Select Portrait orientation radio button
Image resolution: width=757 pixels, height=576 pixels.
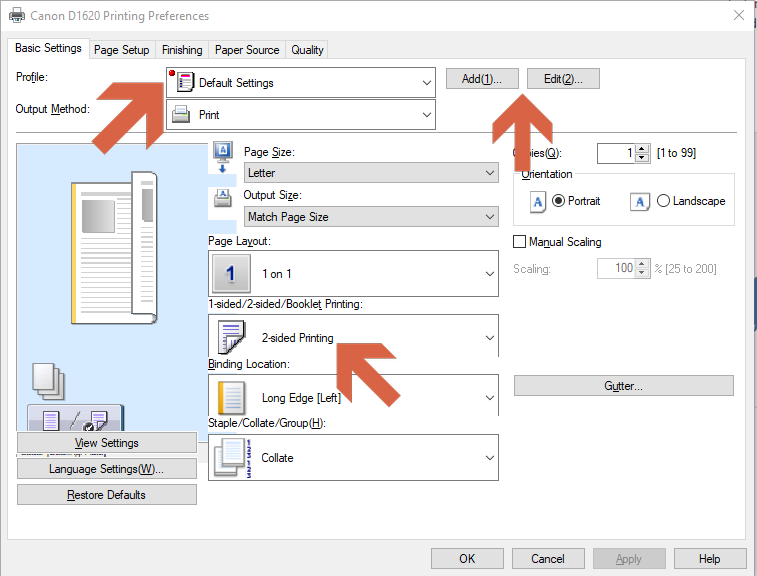[558, 201]
